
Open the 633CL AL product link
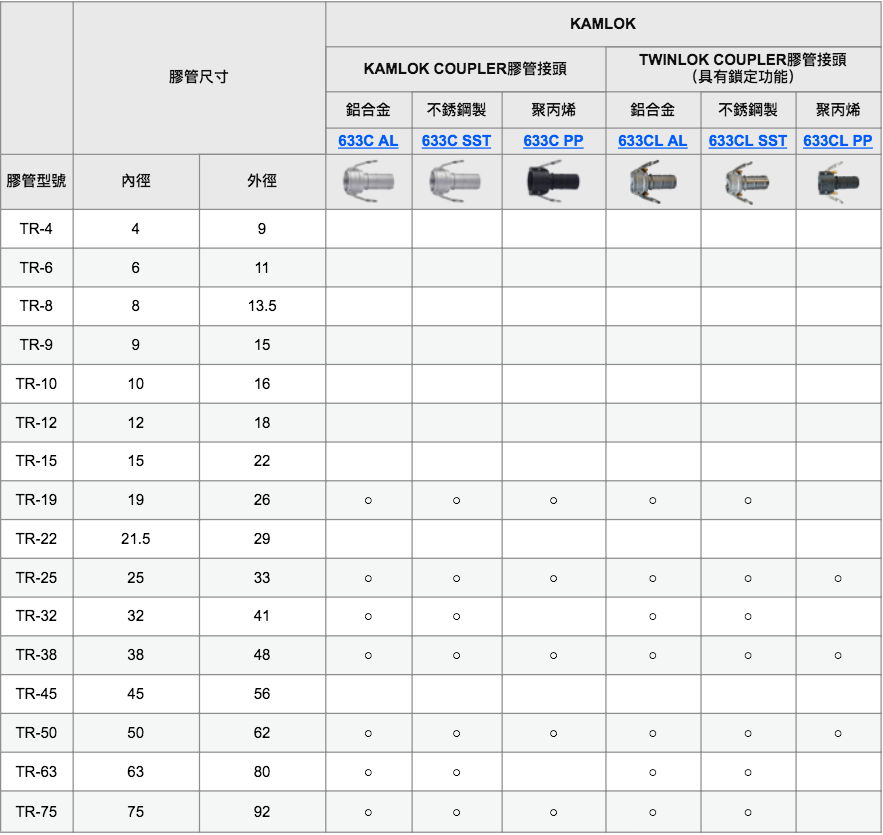(652, 141)
